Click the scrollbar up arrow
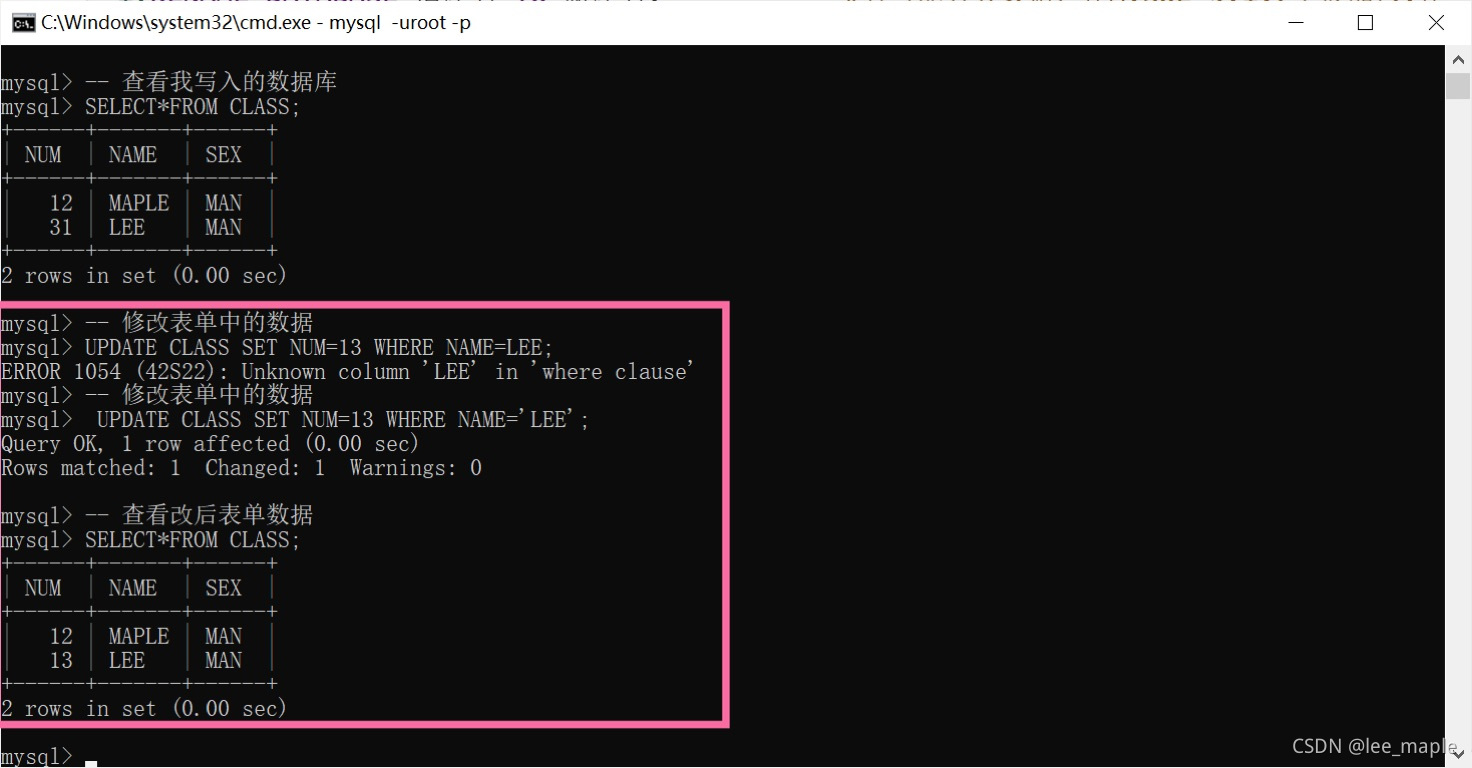The height and width of the screenshot is (768, 1472). click(1457, 59)
